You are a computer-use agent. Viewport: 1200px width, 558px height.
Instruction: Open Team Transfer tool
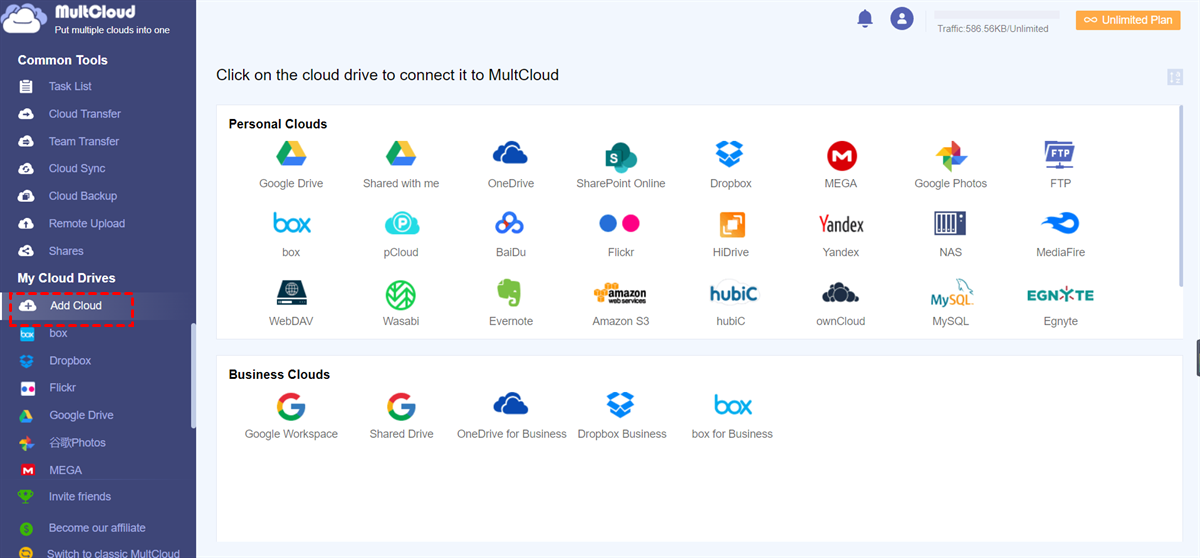pos(84,142)
